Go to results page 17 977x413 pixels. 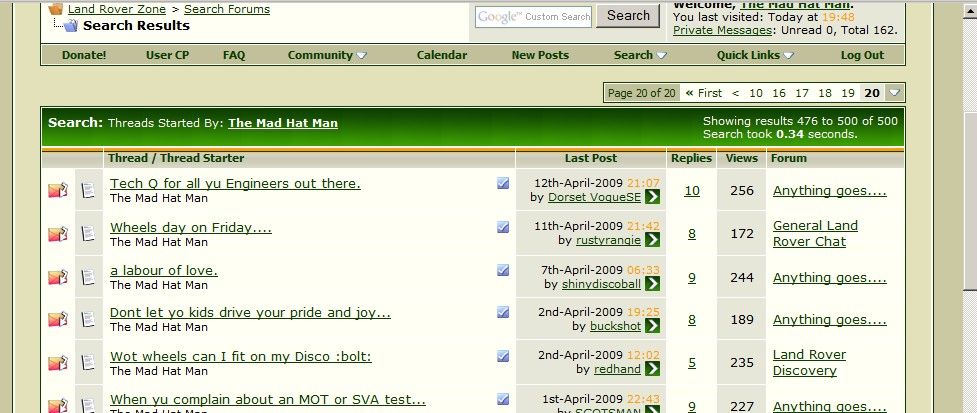click(802, 93)
